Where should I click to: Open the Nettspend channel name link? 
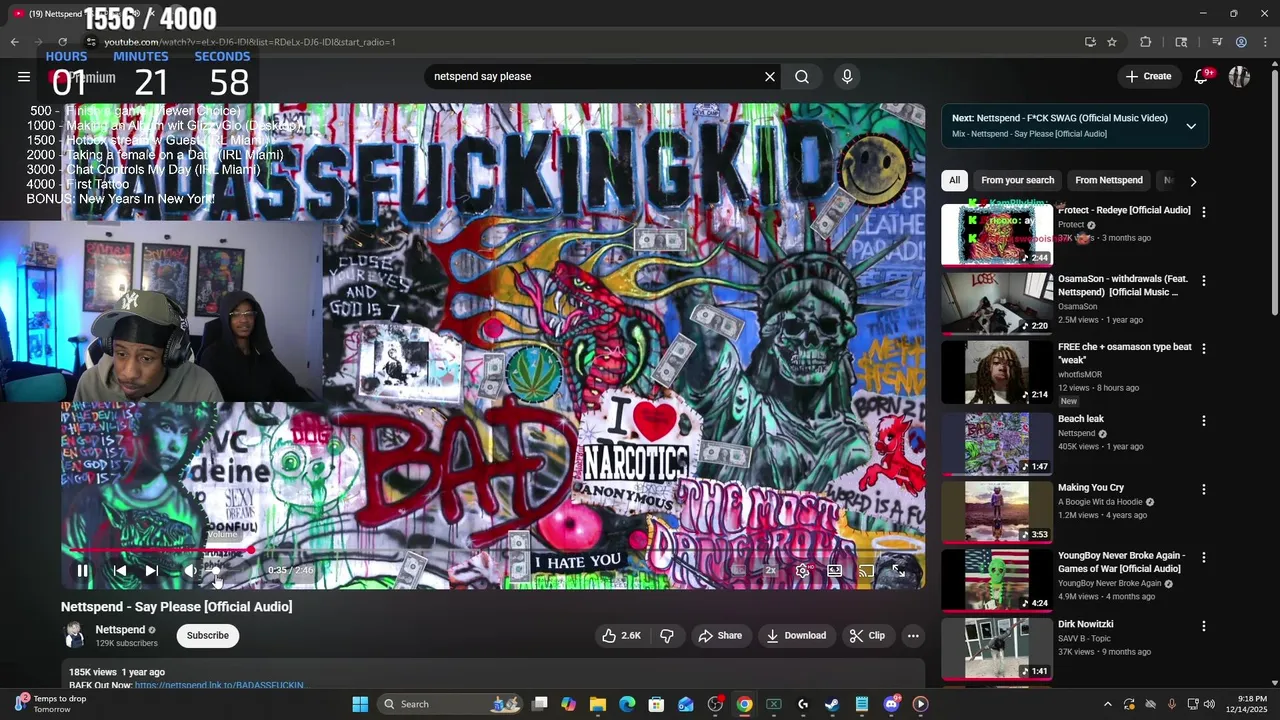[120, 630]
